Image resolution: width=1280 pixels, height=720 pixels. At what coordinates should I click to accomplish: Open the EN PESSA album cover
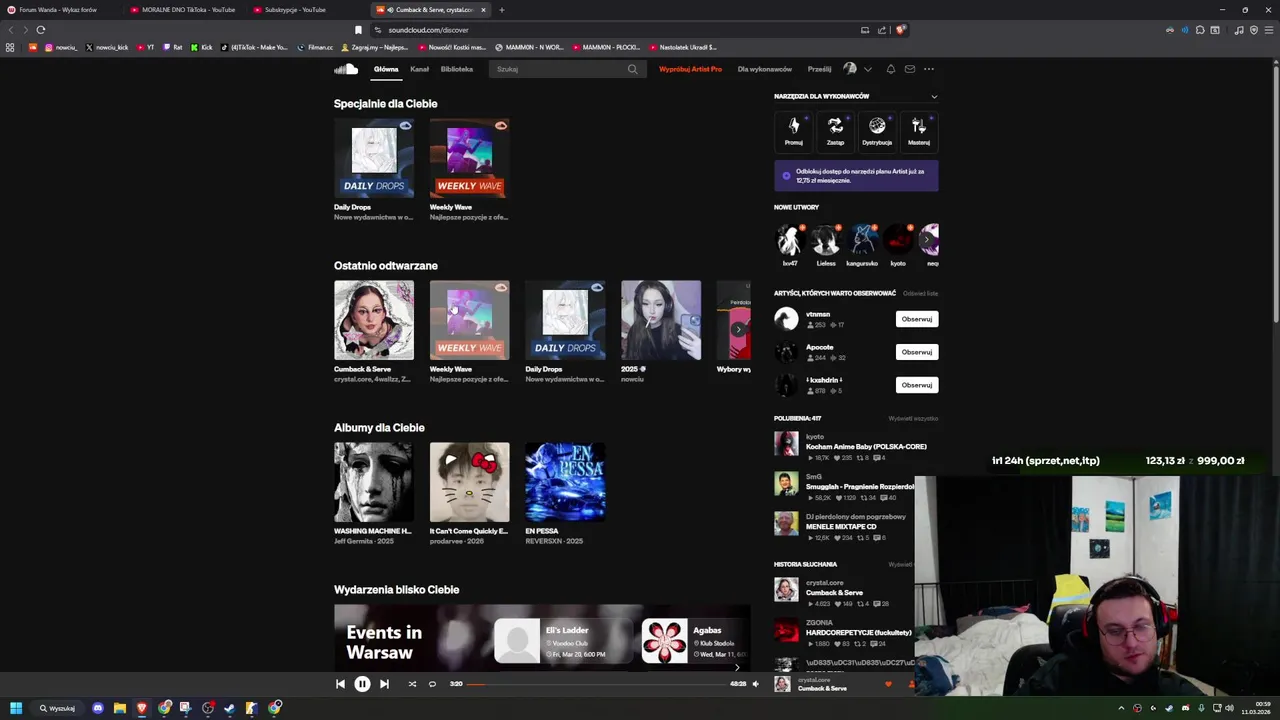(x=565, y=482)
